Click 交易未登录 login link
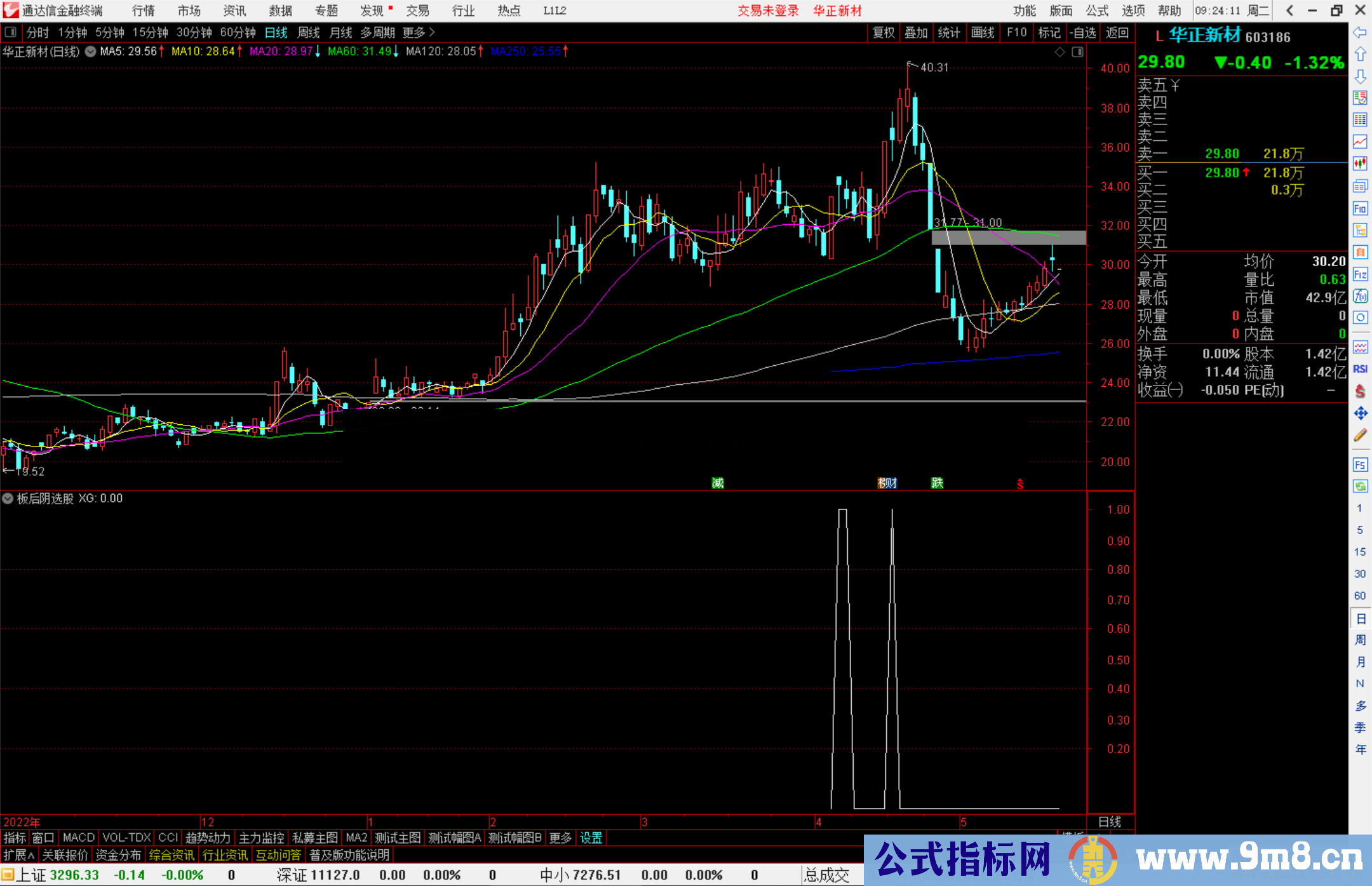 point(768,11)
